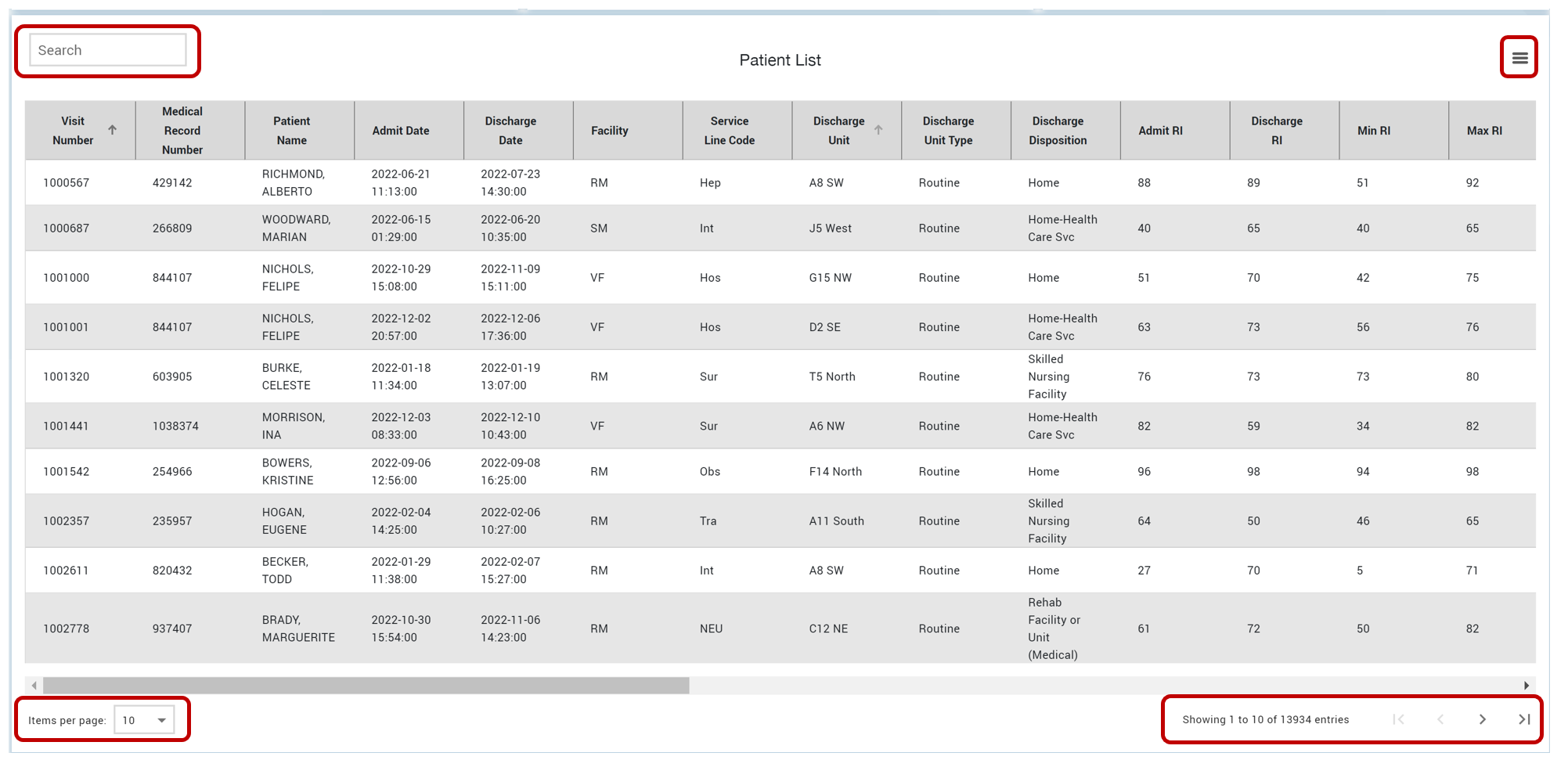This screenshot has width=1568, height=760.
Task: Click patient name MORRISON, INA
Action: (294, 426)
